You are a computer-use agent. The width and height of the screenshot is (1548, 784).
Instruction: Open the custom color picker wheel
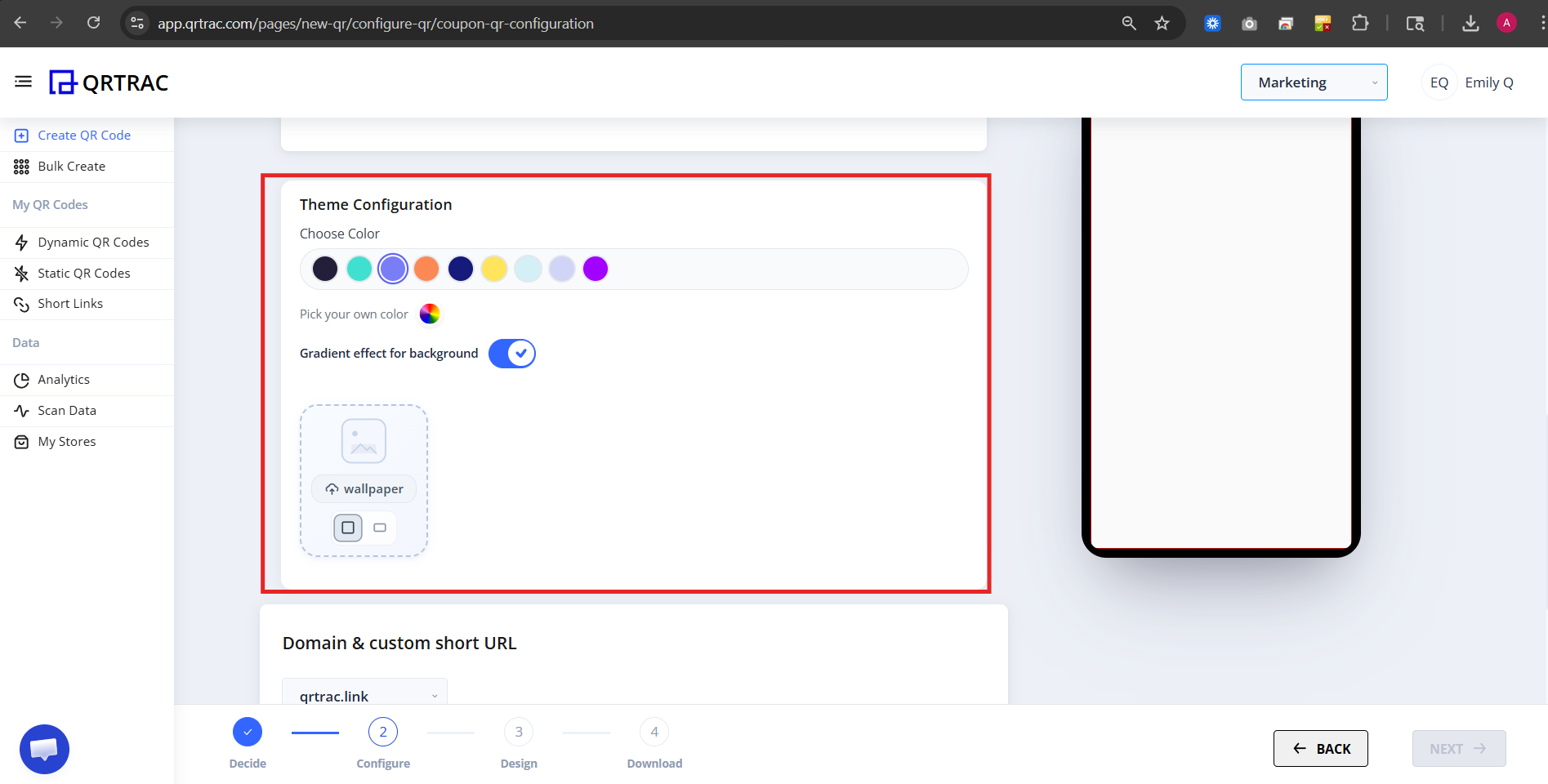(429, 314)
